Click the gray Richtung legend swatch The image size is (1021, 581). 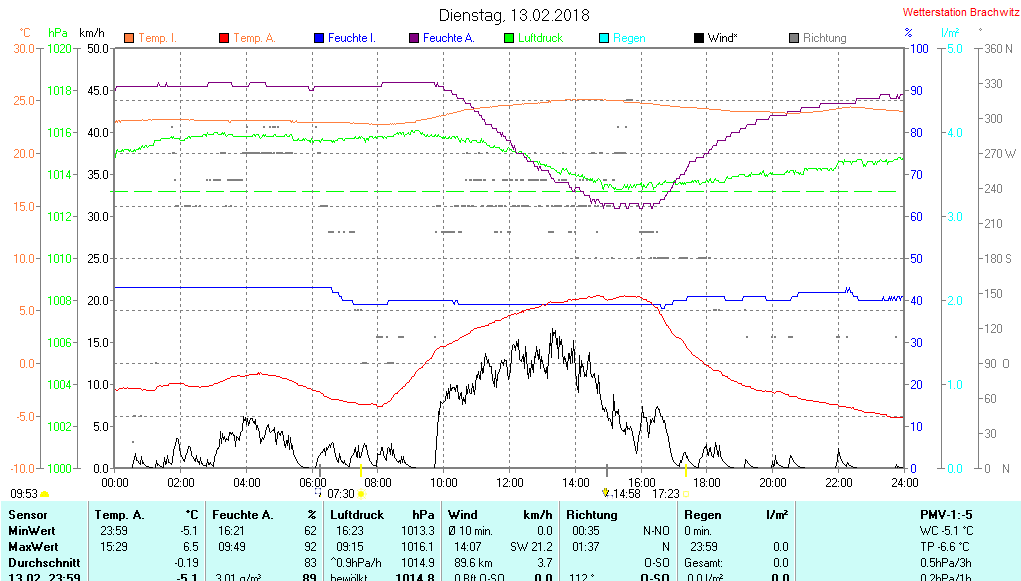(x=793, y=38)
